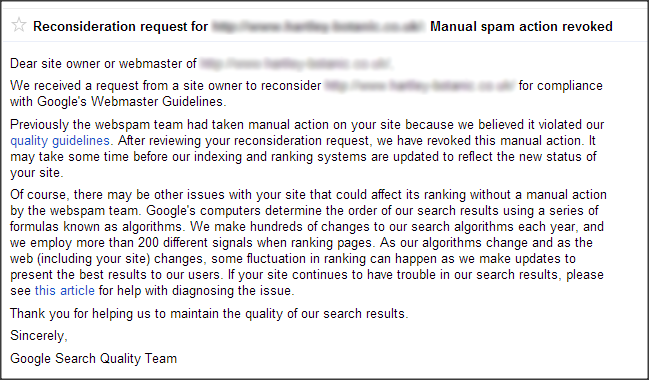The image size is (649, 380).
Task: Click blurred URL after "webmaster of"
Action: tap(296, 64)
